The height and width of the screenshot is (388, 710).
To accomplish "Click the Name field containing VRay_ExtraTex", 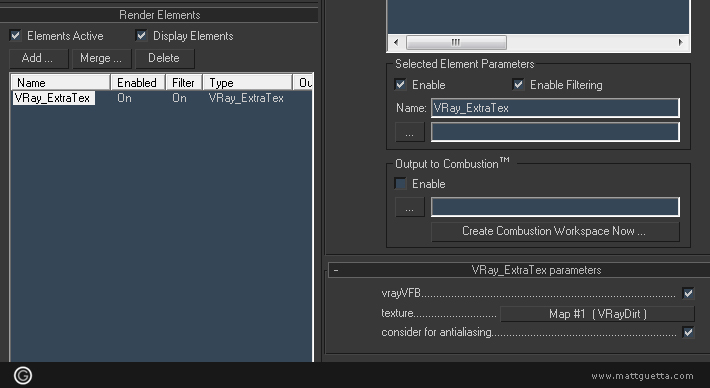I will (555, 108).
